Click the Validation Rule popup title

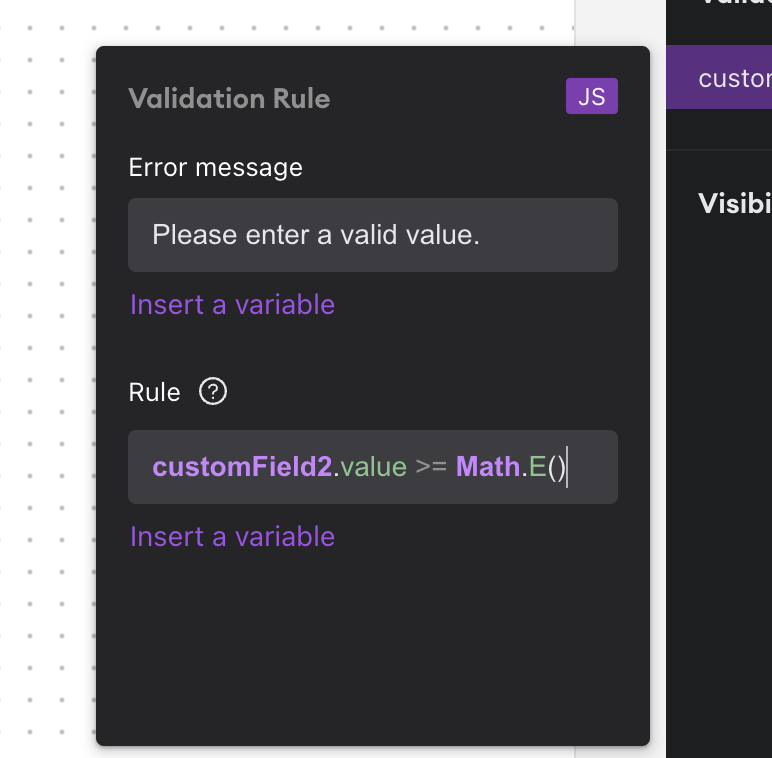click(229, 98)
